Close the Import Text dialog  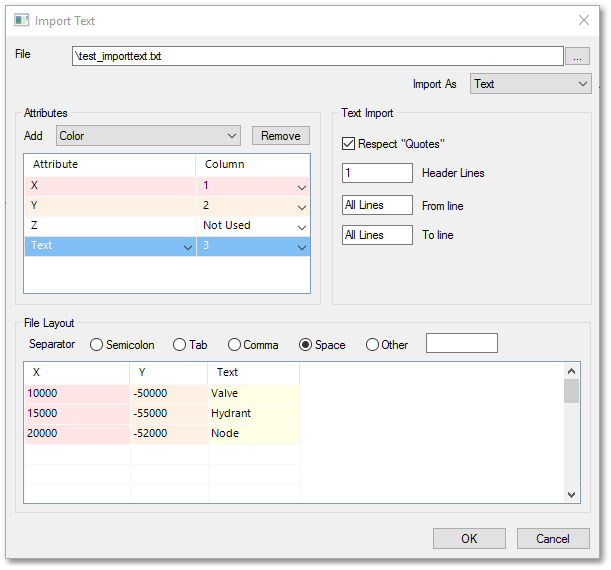tap(584, 20)
